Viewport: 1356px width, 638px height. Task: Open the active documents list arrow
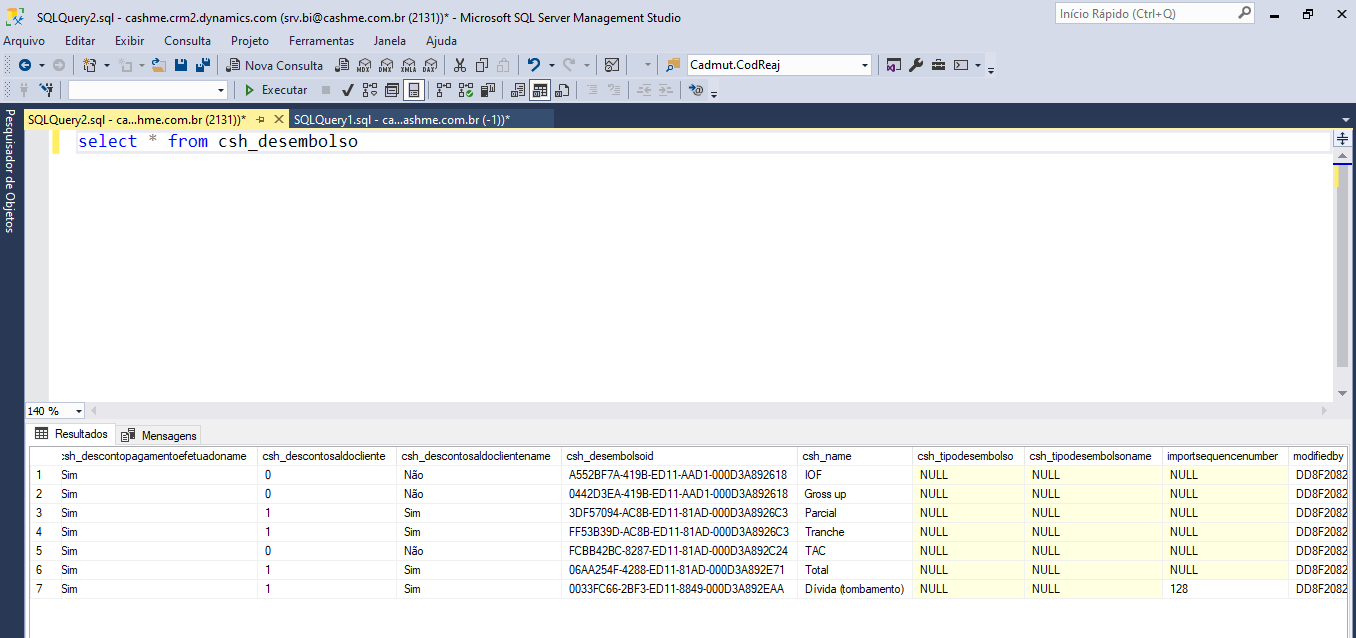point(1345,119)
